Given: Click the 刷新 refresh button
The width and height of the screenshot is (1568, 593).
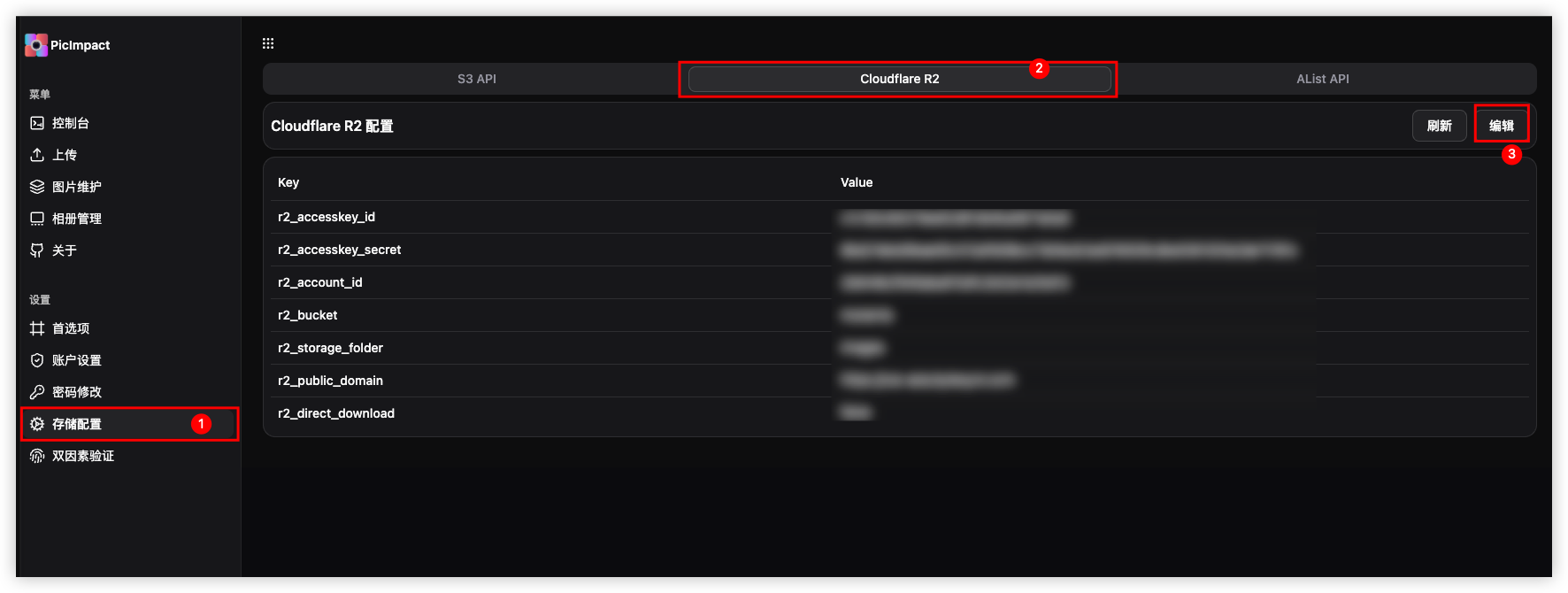Looking at the screenshot, I should click(x=1440, y=126).
